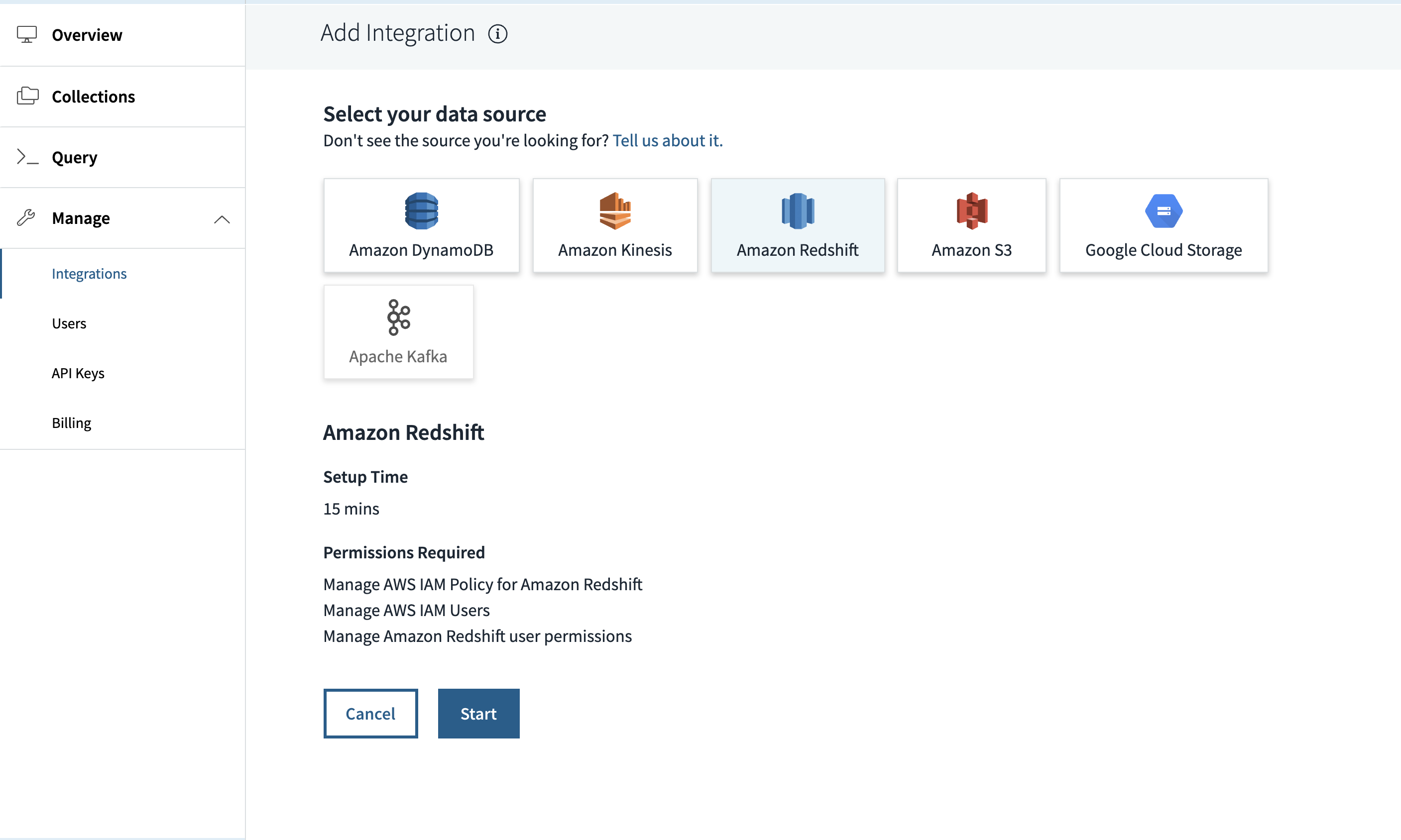Screen dimensions: 1401x840
Task: Pick the Google Cloud Storage label
Action: coord(1163,250)
